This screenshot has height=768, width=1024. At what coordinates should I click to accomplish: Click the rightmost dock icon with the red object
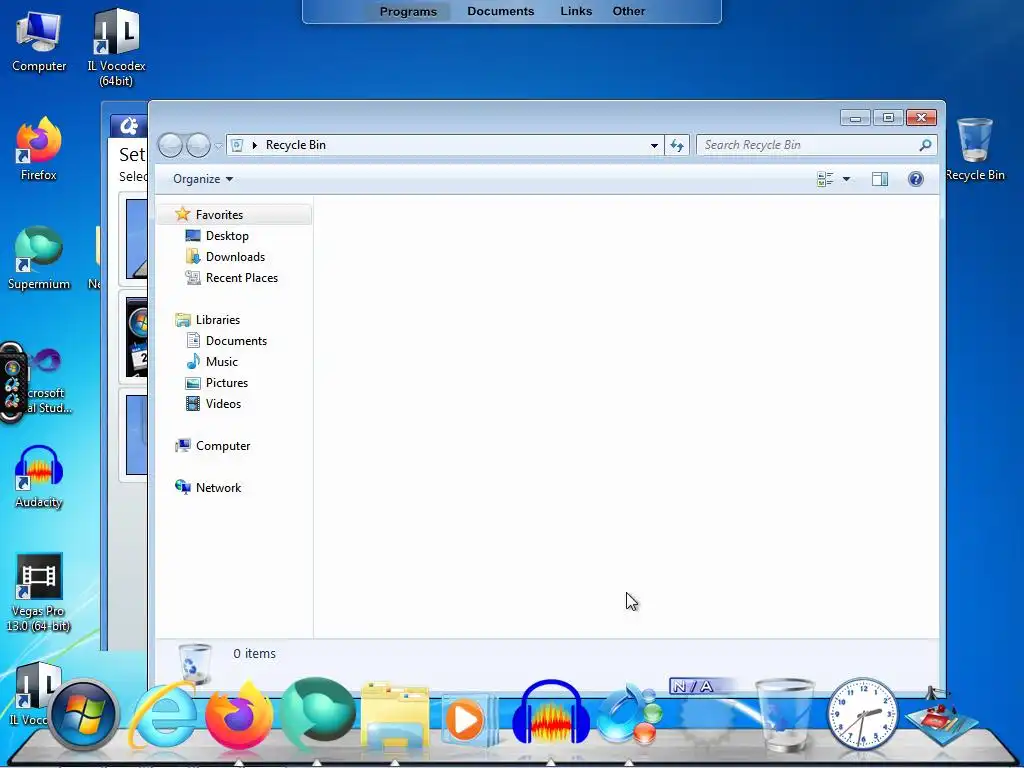click(940, 717)
